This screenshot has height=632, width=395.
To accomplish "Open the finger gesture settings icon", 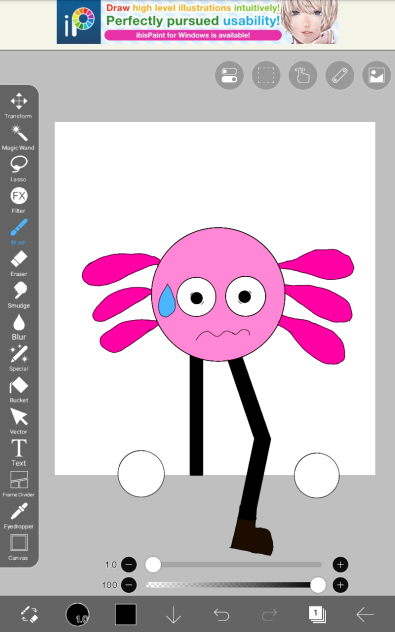I will click(x=303, y=75).
